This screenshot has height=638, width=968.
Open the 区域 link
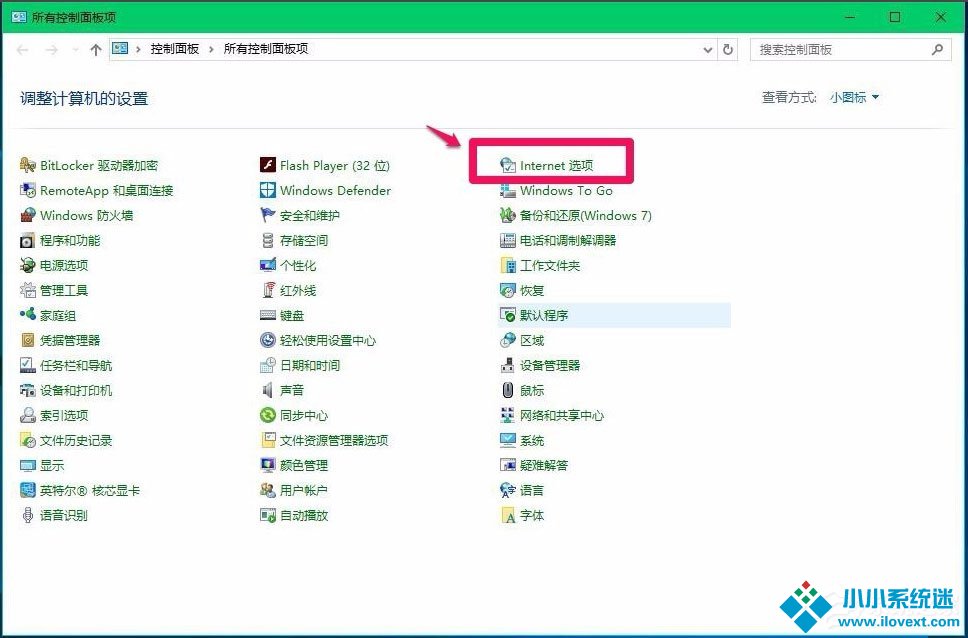coord(532,340)
